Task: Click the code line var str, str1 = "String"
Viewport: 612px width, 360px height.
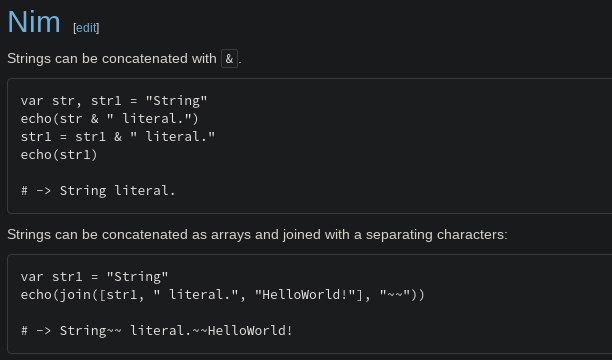Action: pyautogui.click(x=114, y=101)
